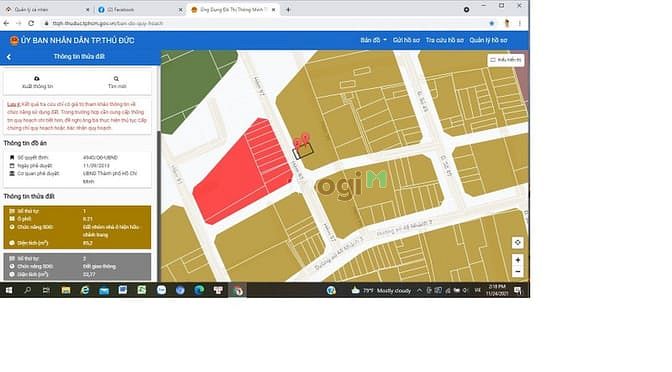Image resolution: width=672 pixels, height=372 pixels.
Task: Reload the browser page
Action: click(x=31, y=23)
